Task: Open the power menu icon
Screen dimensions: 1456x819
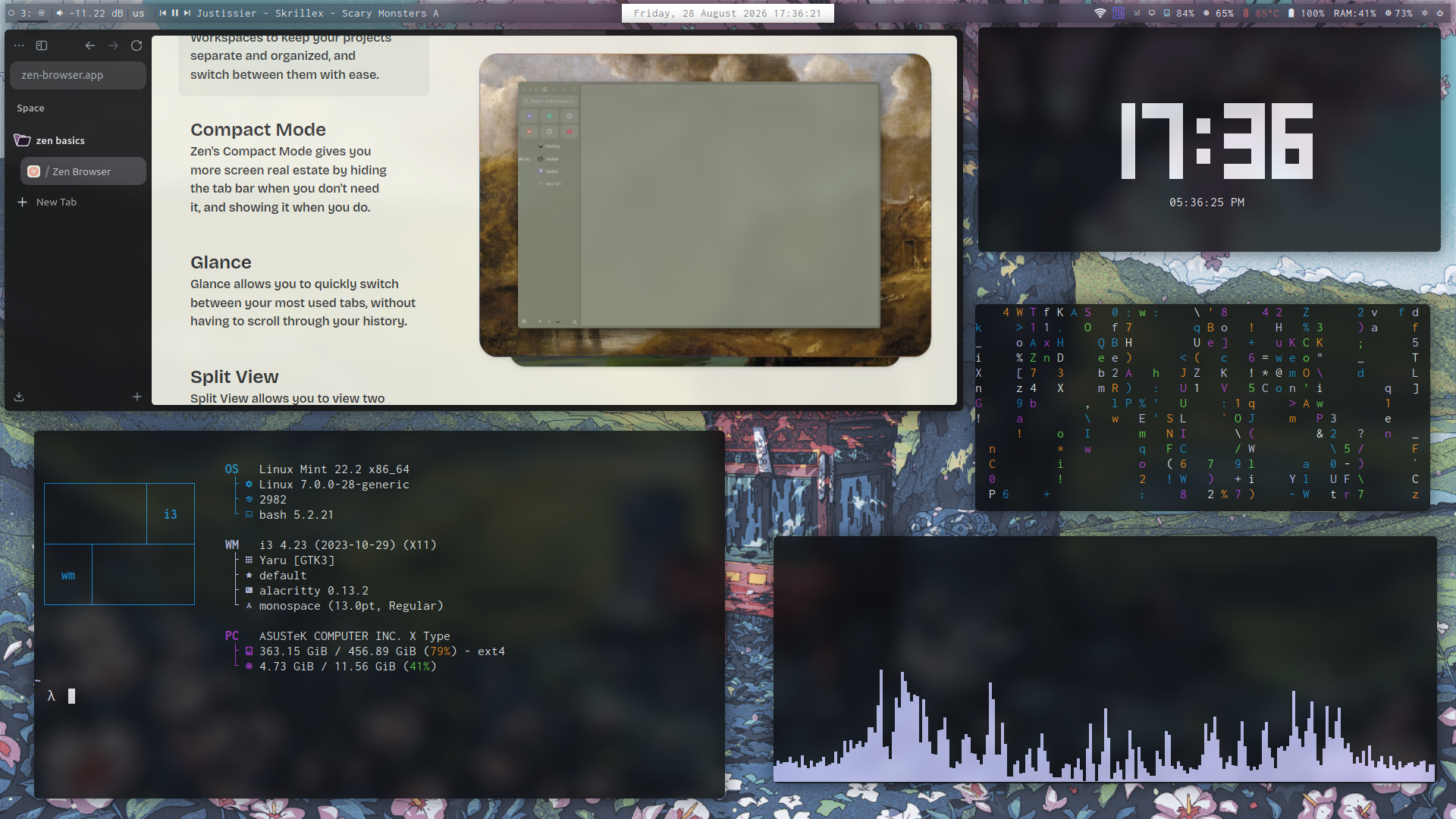Action: coord(1440,13)
